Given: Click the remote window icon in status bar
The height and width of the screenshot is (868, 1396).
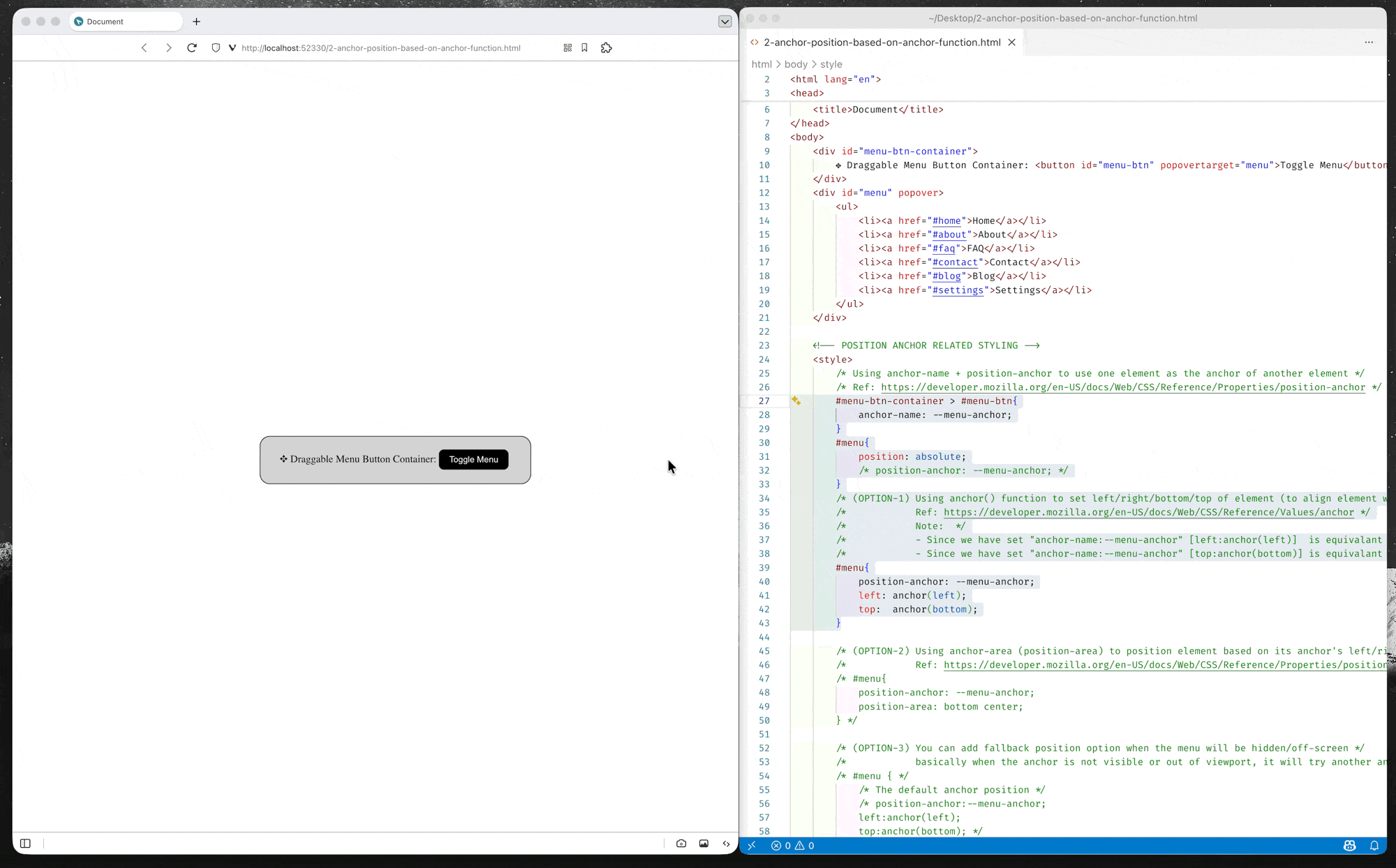Looking at the screenshot, I should tap(752, 846).
